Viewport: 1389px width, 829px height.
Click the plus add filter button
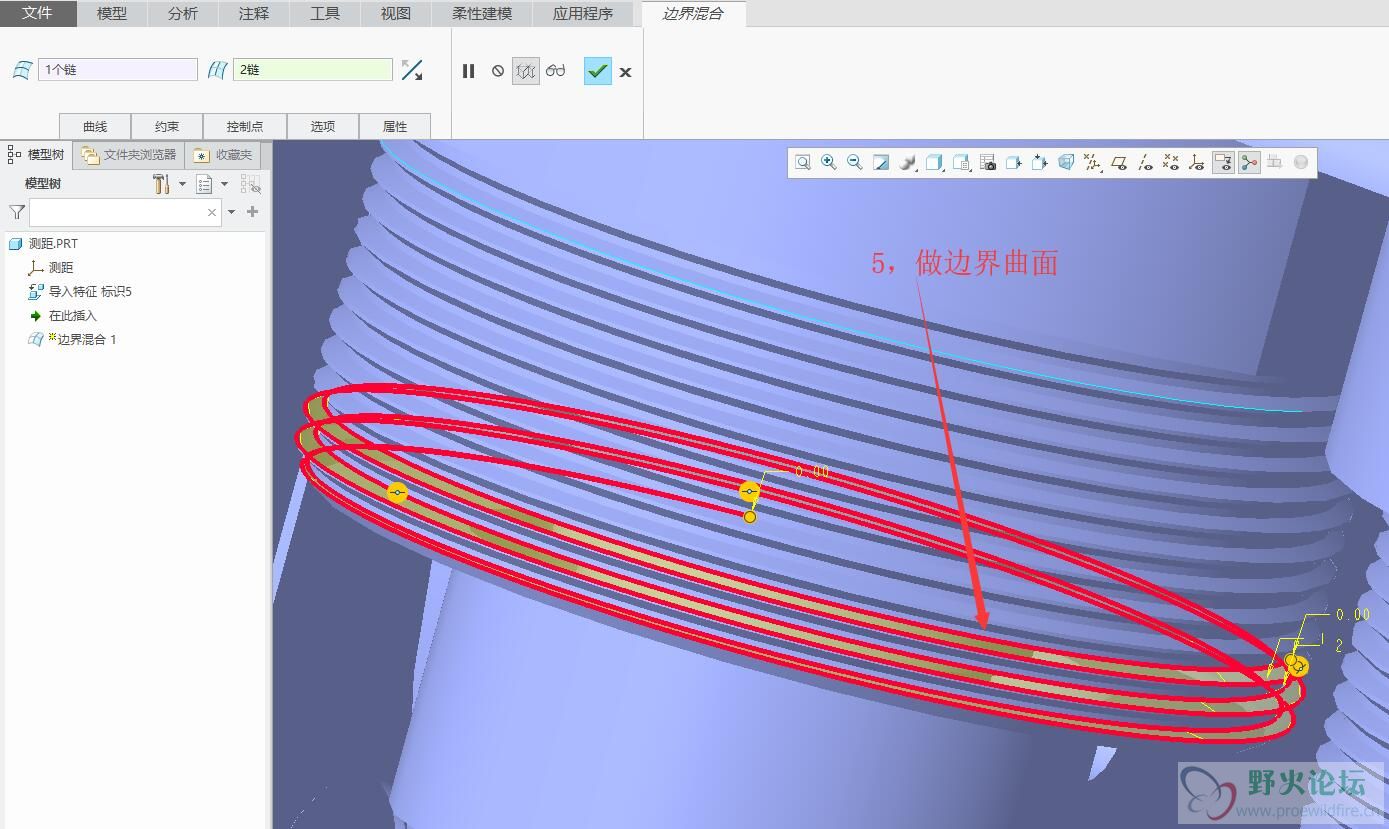pyautogui.click(x=252, y=212)
